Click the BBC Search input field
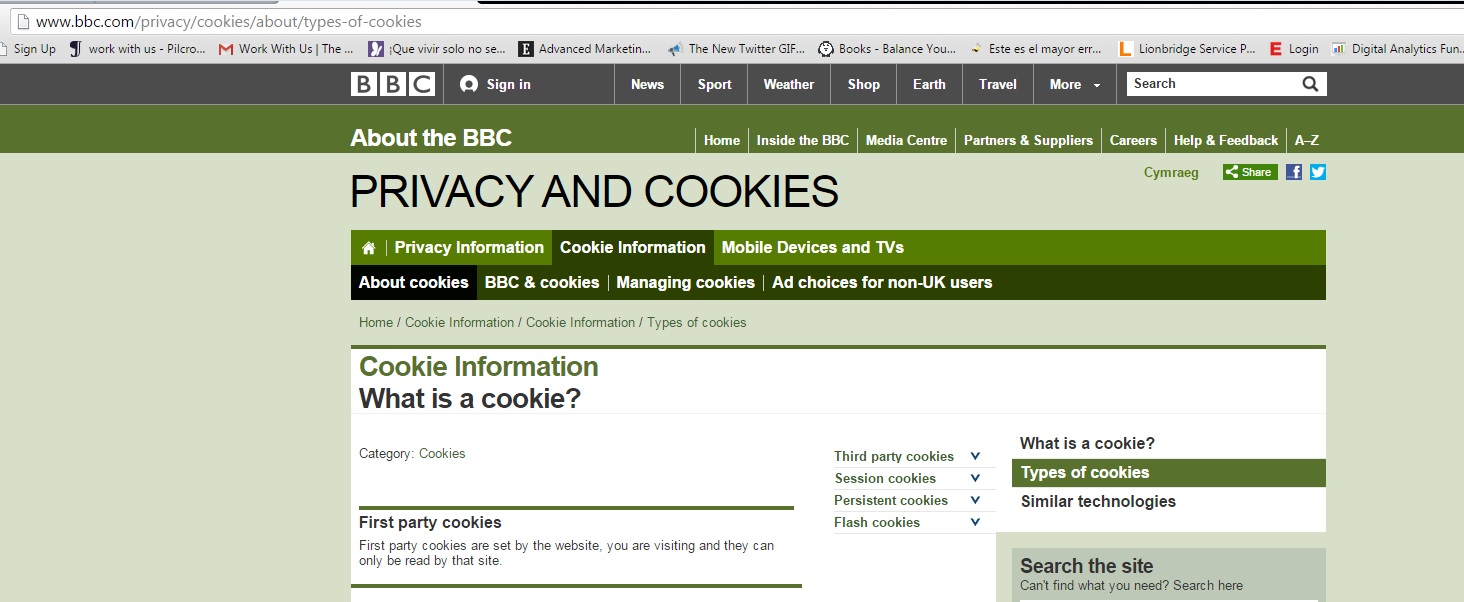The height and width of the screenshot is (602, 1464). point(1212,84)
